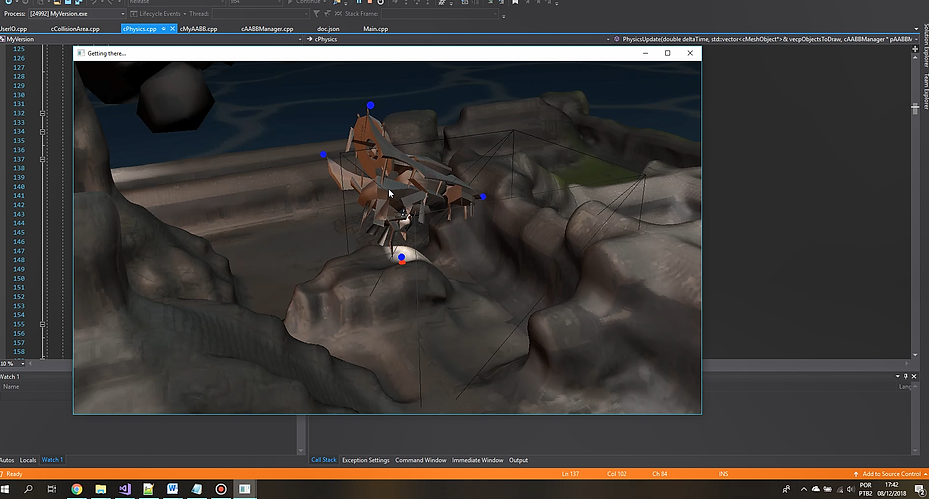Open the Windows Start menu
This screenshot has height=499, width=929.
(x=5, y=489)
